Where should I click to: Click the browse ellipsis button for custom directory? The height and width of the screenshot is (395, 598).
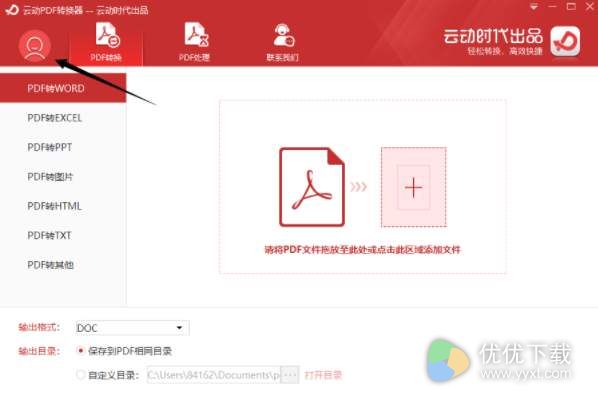290,375
